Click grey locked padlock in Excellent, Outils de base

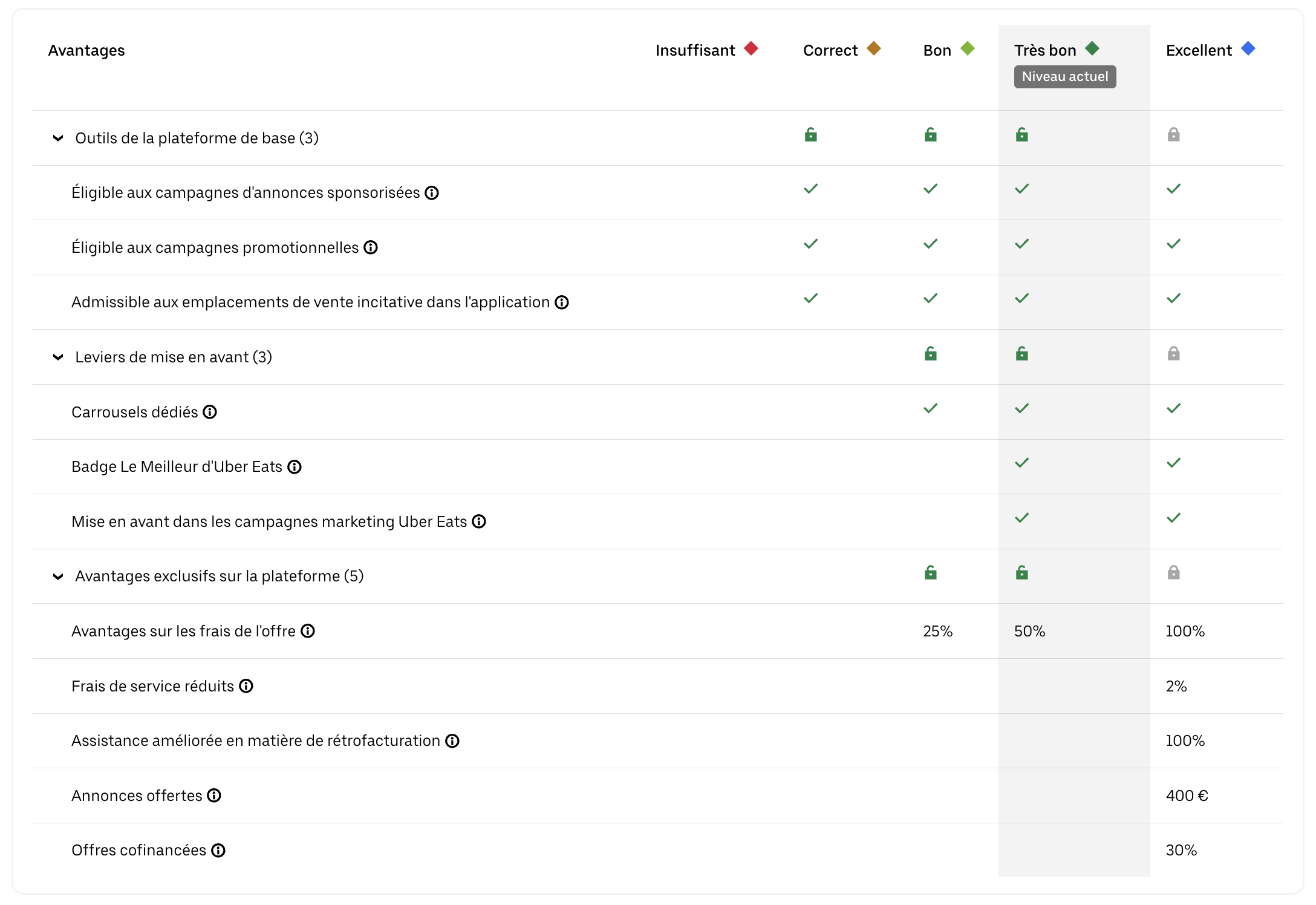tap(1174, 134)
